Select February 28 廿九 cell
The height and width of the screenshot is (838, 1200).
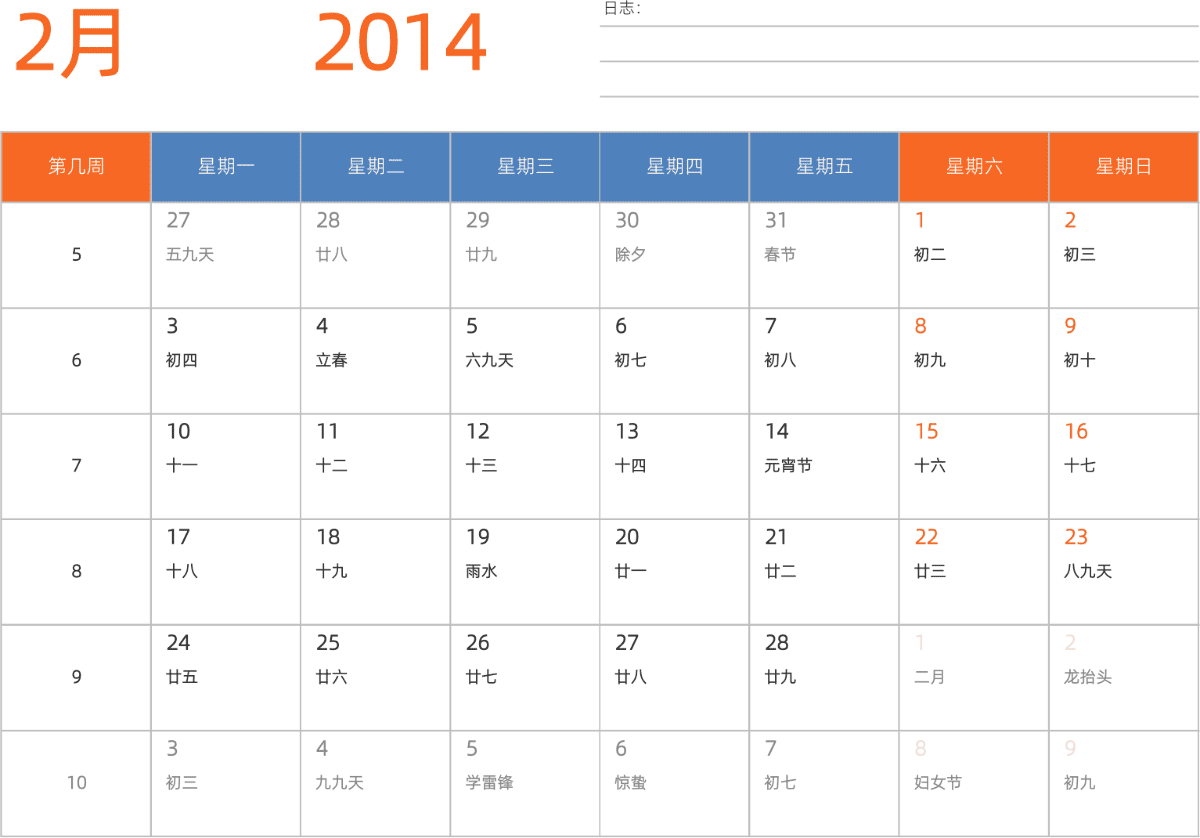[824, 678]
